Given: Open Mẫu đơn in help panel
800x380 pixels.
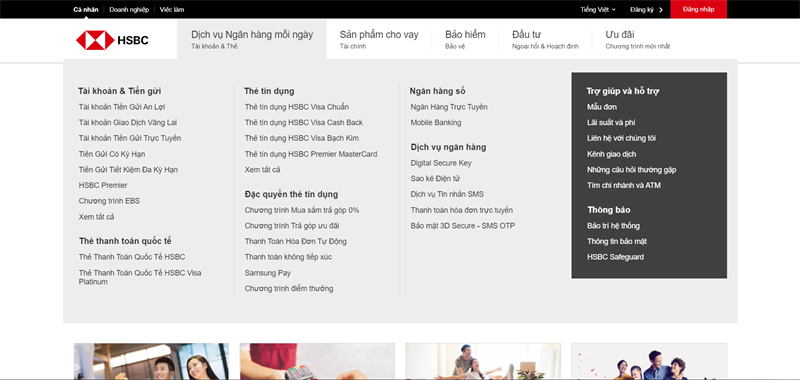Looking at the screenshot, I should point(602,107).
